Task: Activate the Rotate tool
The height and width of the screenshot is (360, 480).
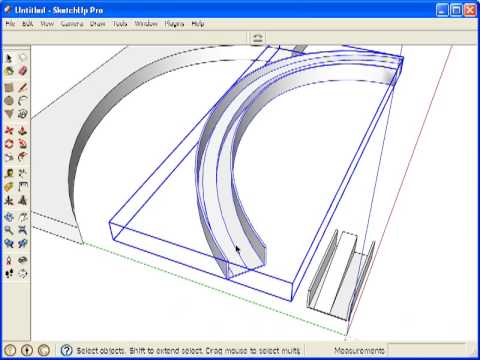Action: coord(9,144)
